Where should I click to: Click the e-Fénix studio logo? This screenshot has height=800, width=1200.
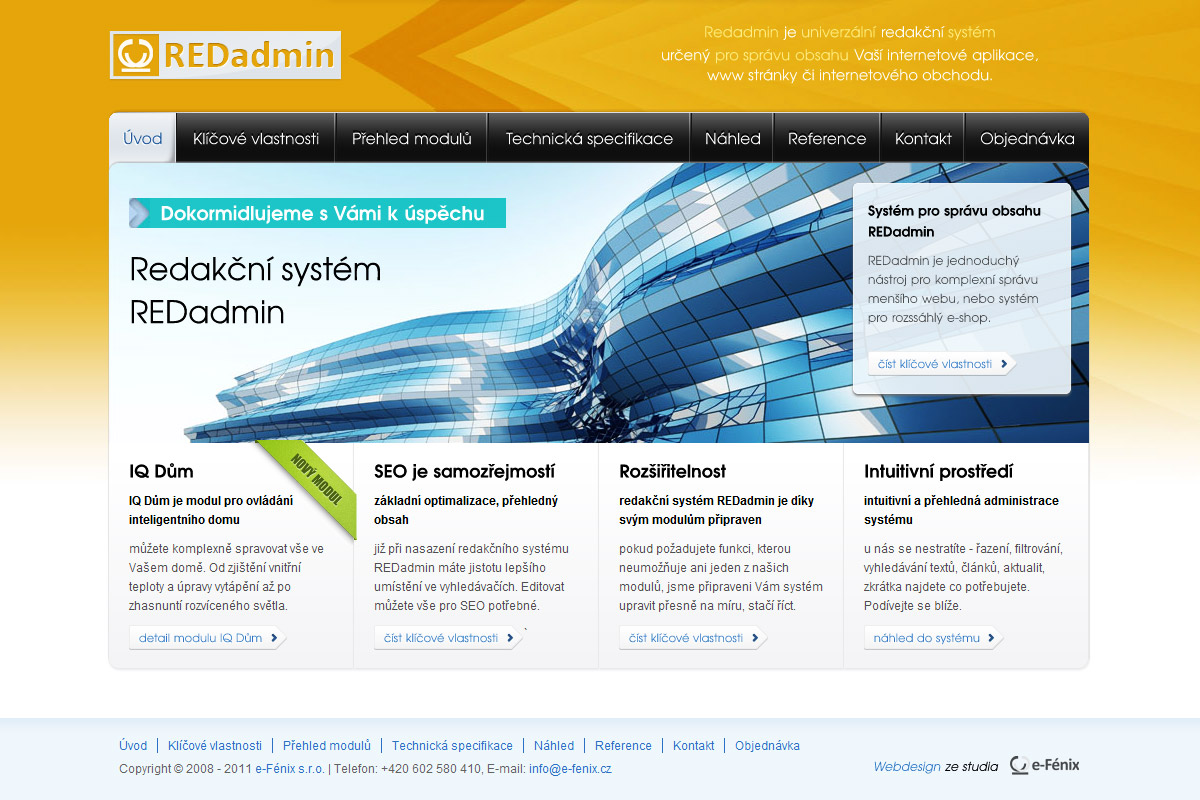[x=1045, y=765]
